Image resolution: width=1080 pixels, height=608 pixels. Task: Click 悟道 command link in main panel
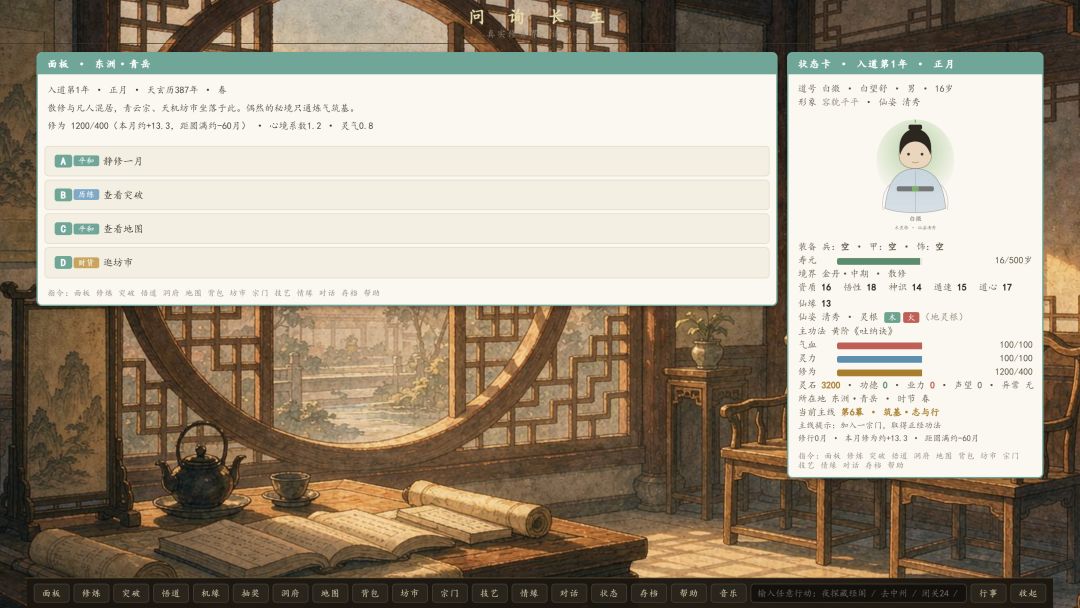coord(149,293)
